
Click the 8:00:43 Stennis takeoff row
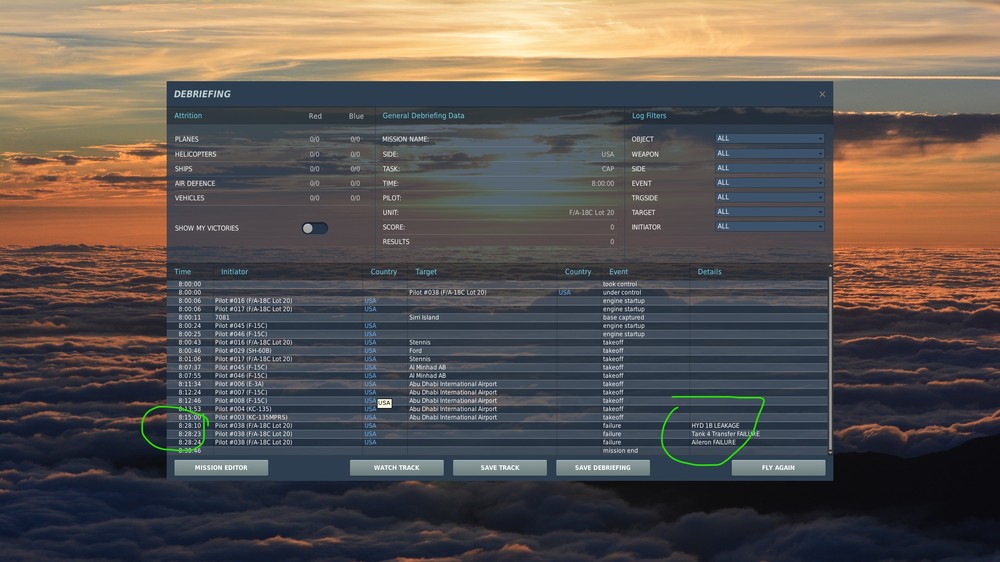[x=499, y=342]
